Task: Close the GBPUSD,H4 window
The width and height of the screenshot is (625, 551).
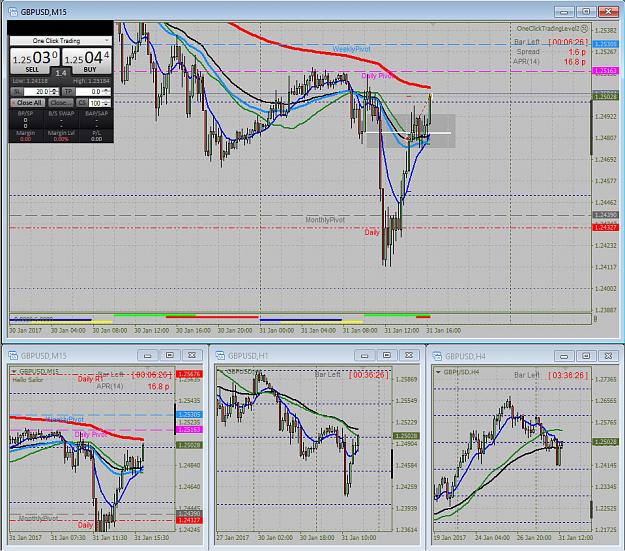Action: coord(608,356)
